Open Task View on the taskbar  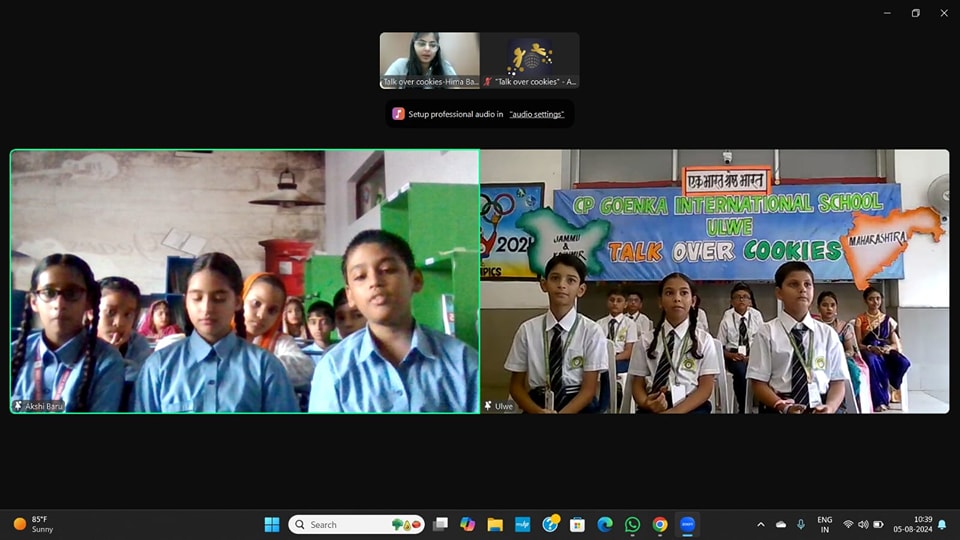point(440,525)
